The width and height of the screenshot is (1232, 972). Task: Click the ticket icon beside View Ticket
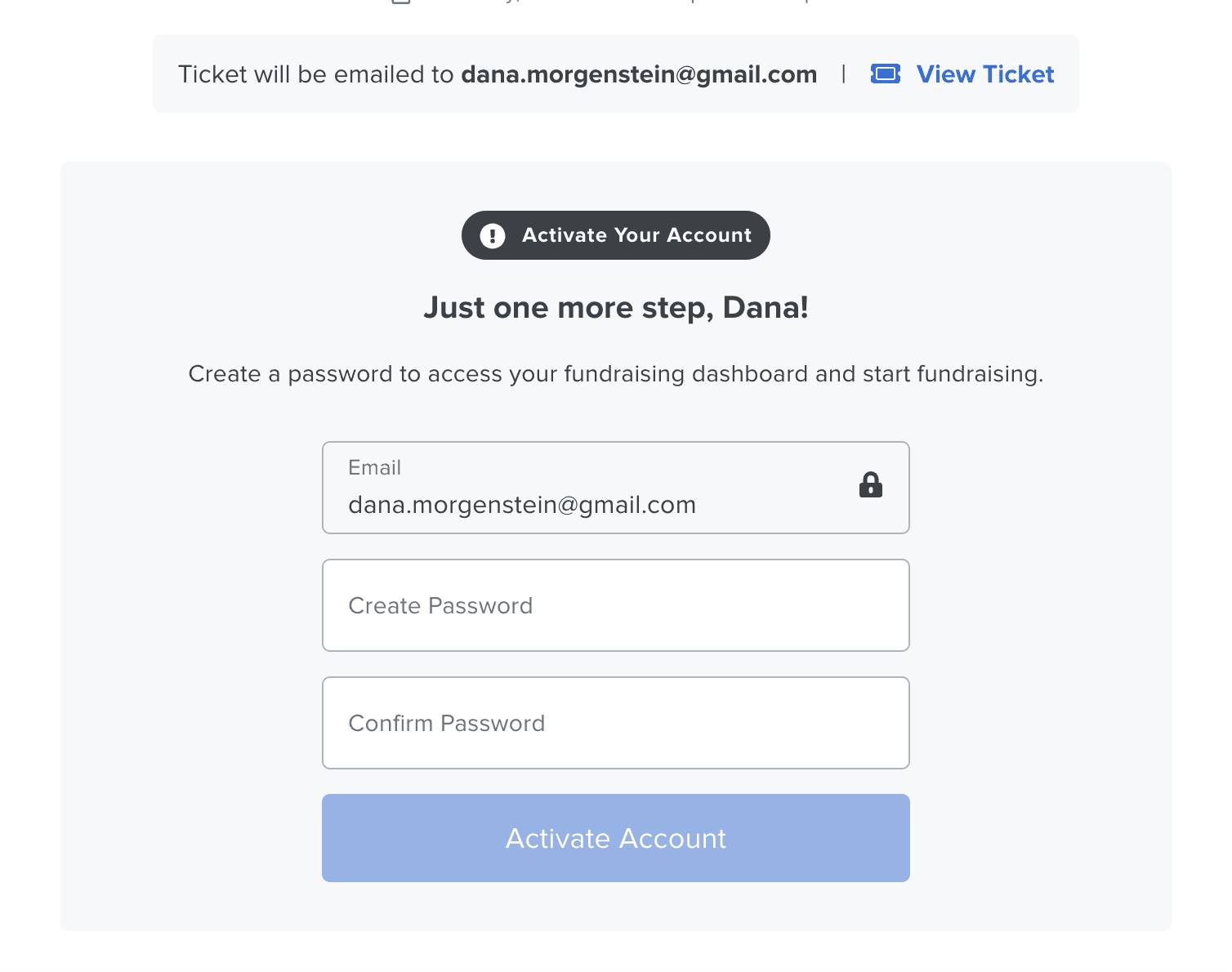point(886,74)
